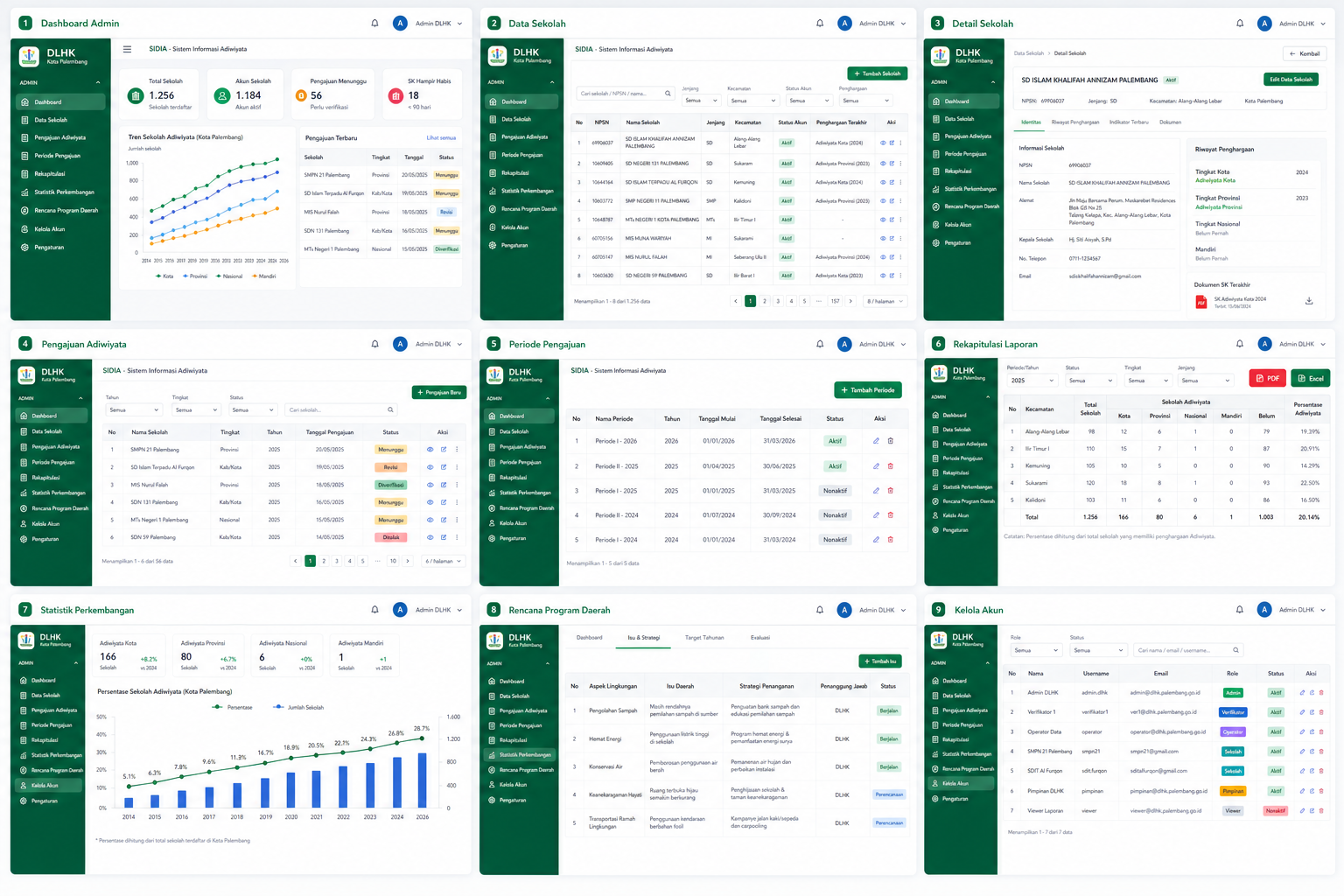Image resolution: width=1344 pixels, height=896 pixels.
Task: Delete the Periode II - 2025 row
Action: (x=891, y=466)
